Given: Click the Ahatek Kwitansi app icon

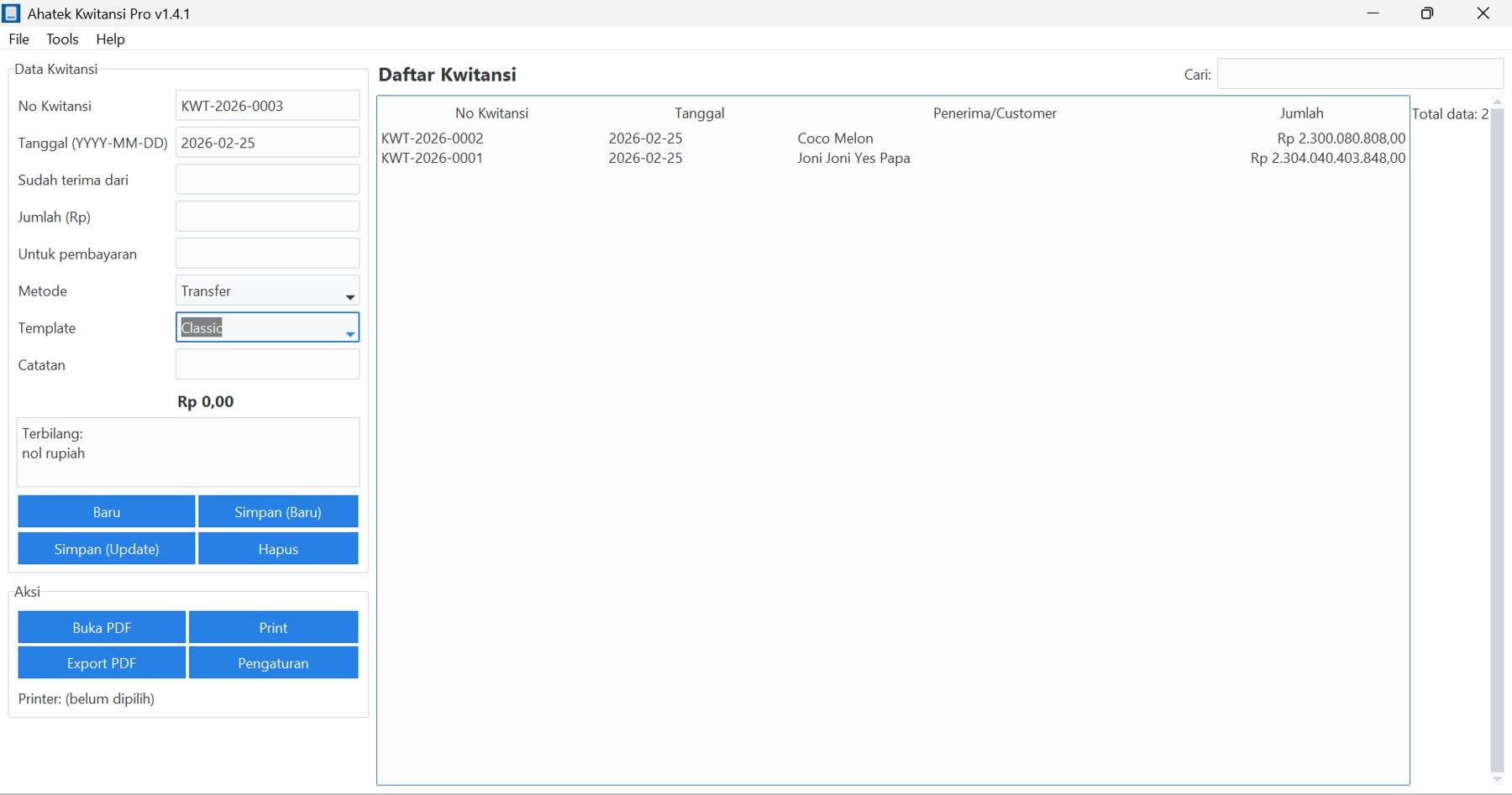Looking at the screenshot, I should 11,13.
